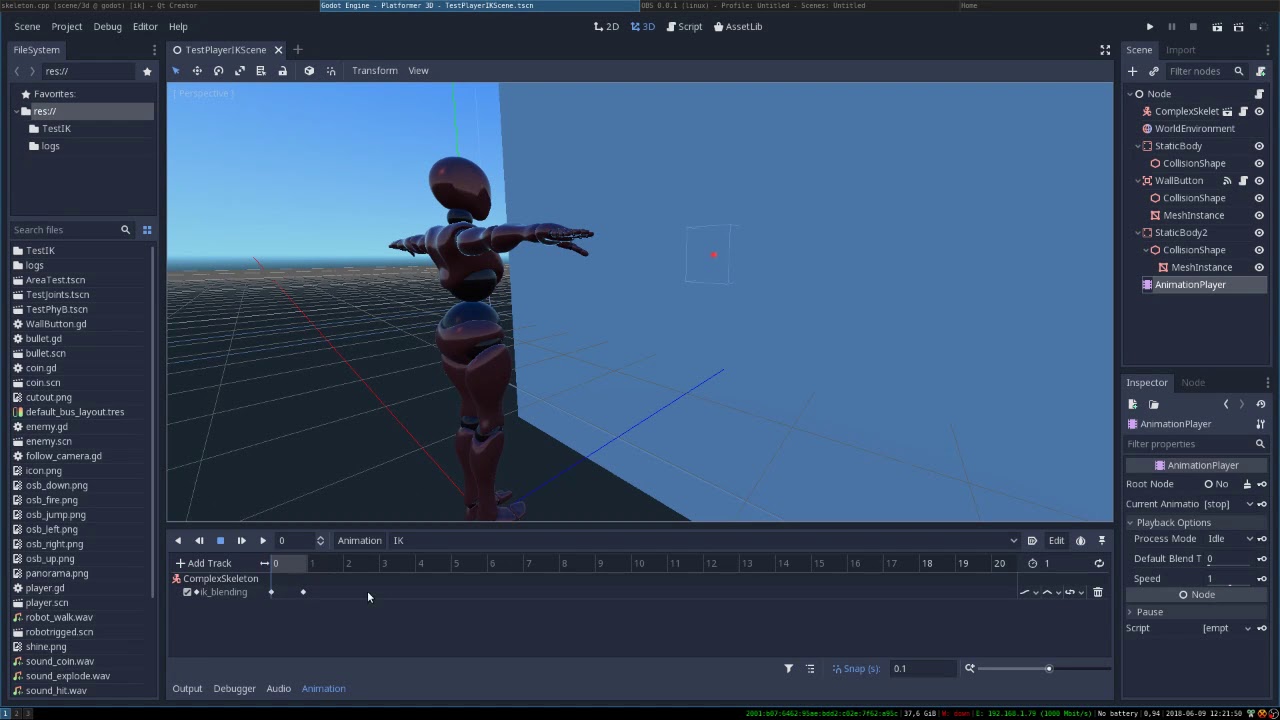Switch to the Import tab
1280x720 pixels.
click(x=1180, y=50)
